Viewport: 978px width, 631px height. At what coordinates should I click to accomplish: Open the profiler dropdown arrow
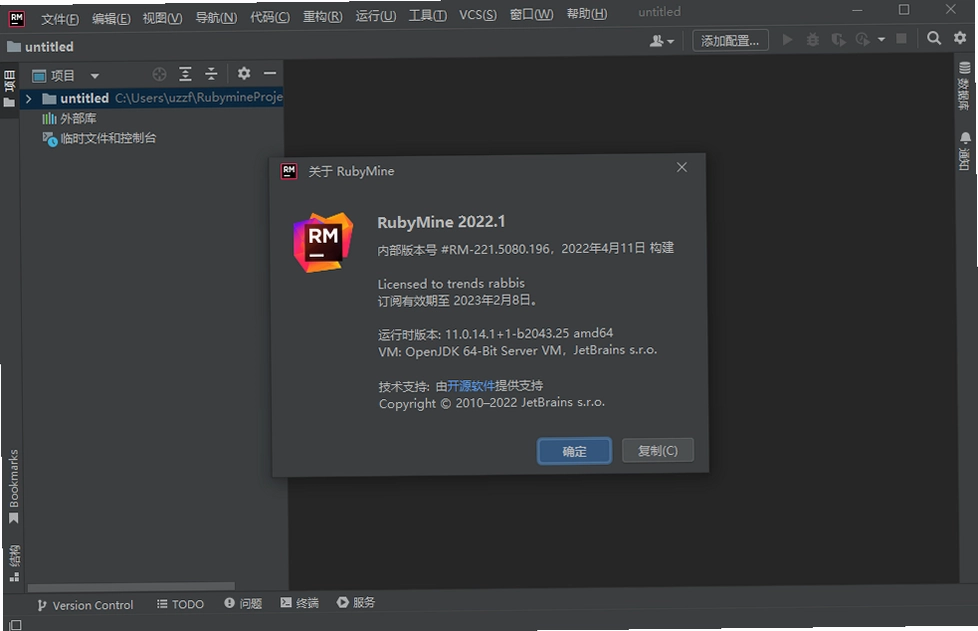click(x=881, y=39)
